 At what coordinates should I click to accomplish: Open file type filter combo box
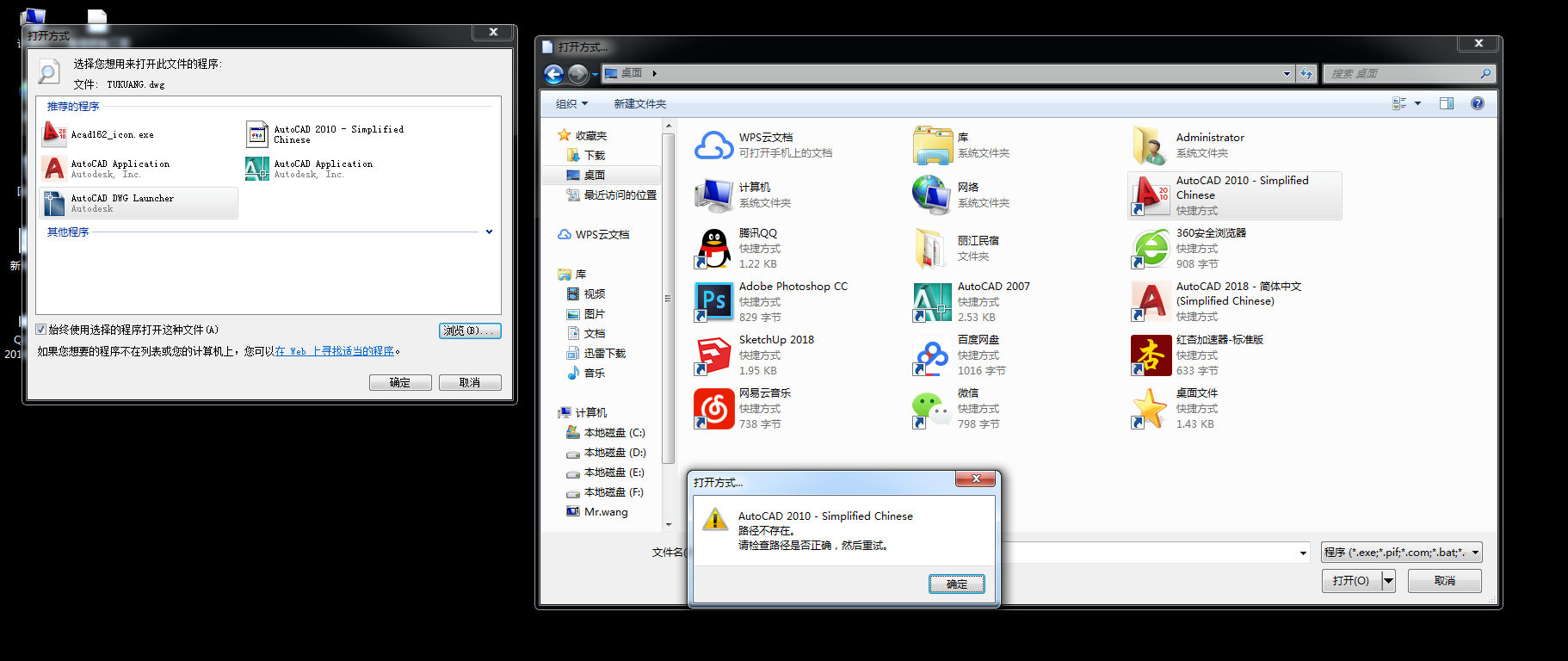pyautogui.click(x=1401, y=553)
